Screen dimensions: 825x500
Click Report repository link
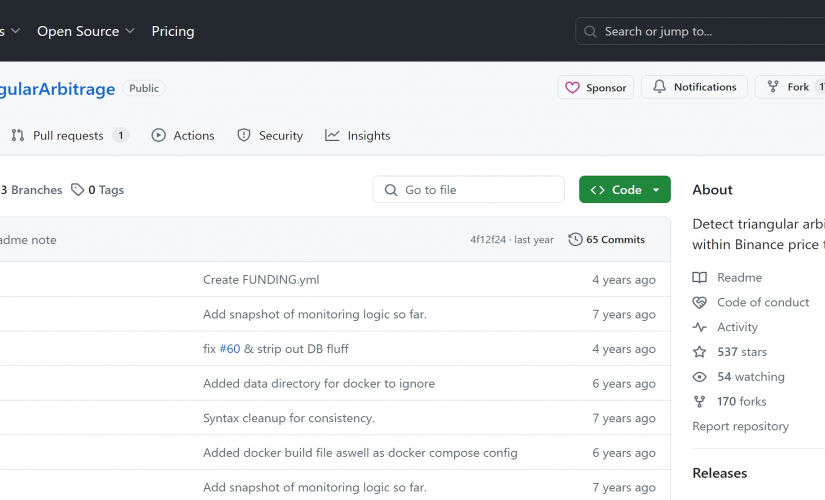(x=740, y=426)
